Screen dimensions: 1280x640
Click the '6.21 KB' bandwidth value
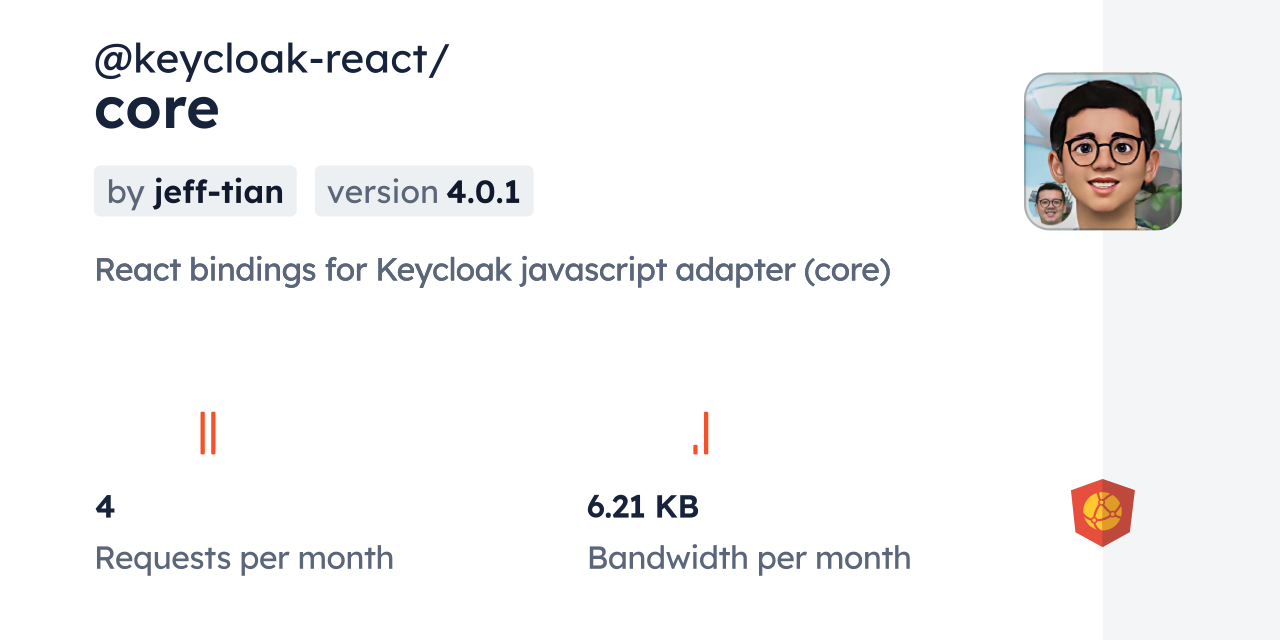tap(643, 507)
